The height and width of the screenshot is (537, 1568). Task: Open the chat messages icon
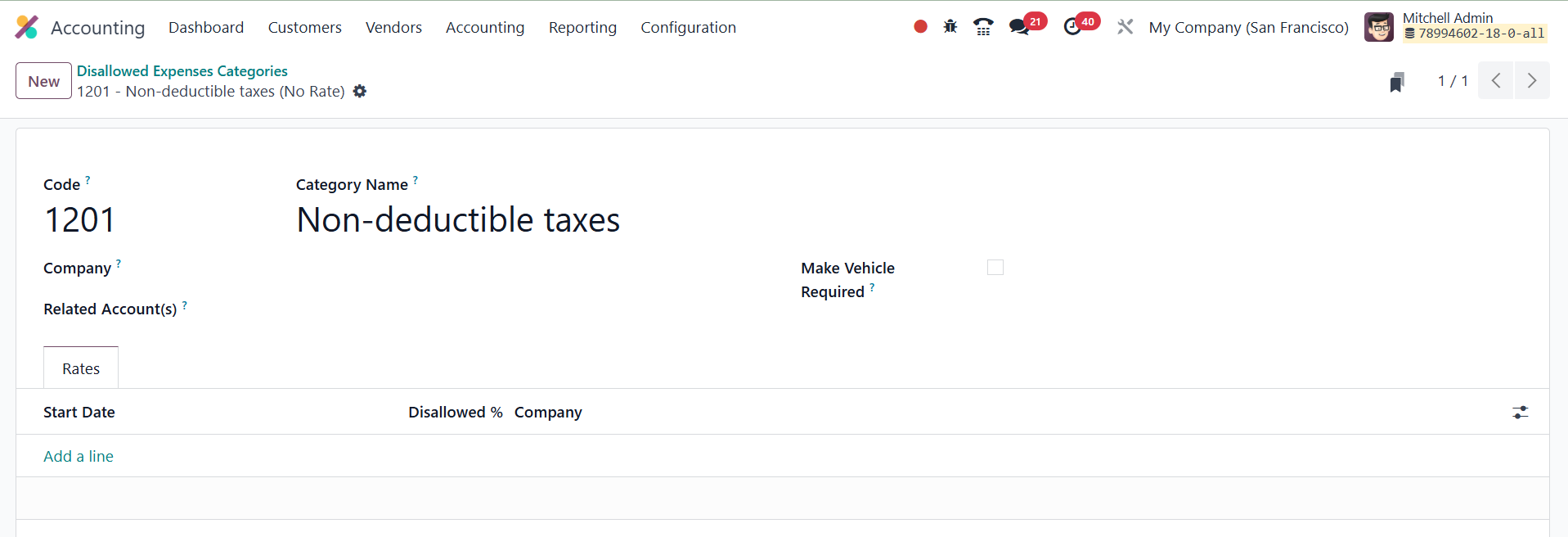coord(1018,27)
